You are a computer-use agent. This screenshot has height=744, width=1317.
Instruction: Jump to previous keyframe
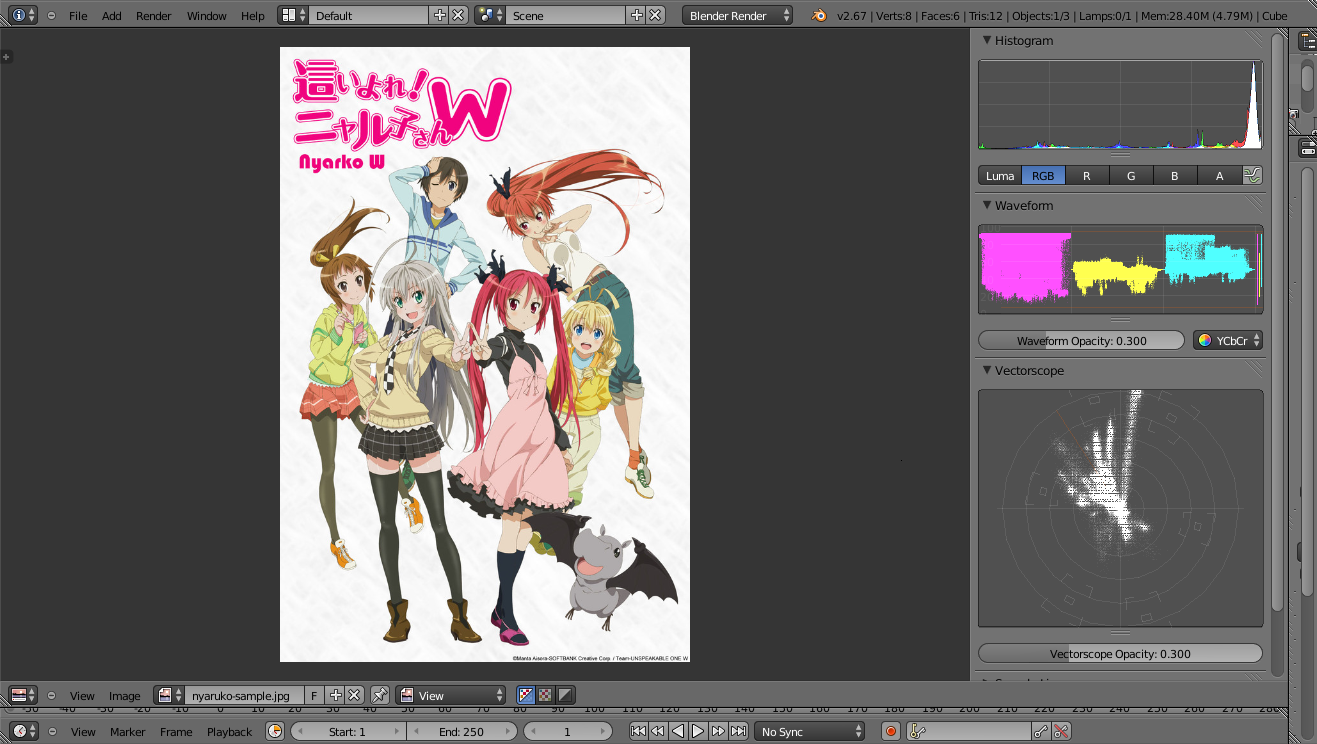coord(658,731)
